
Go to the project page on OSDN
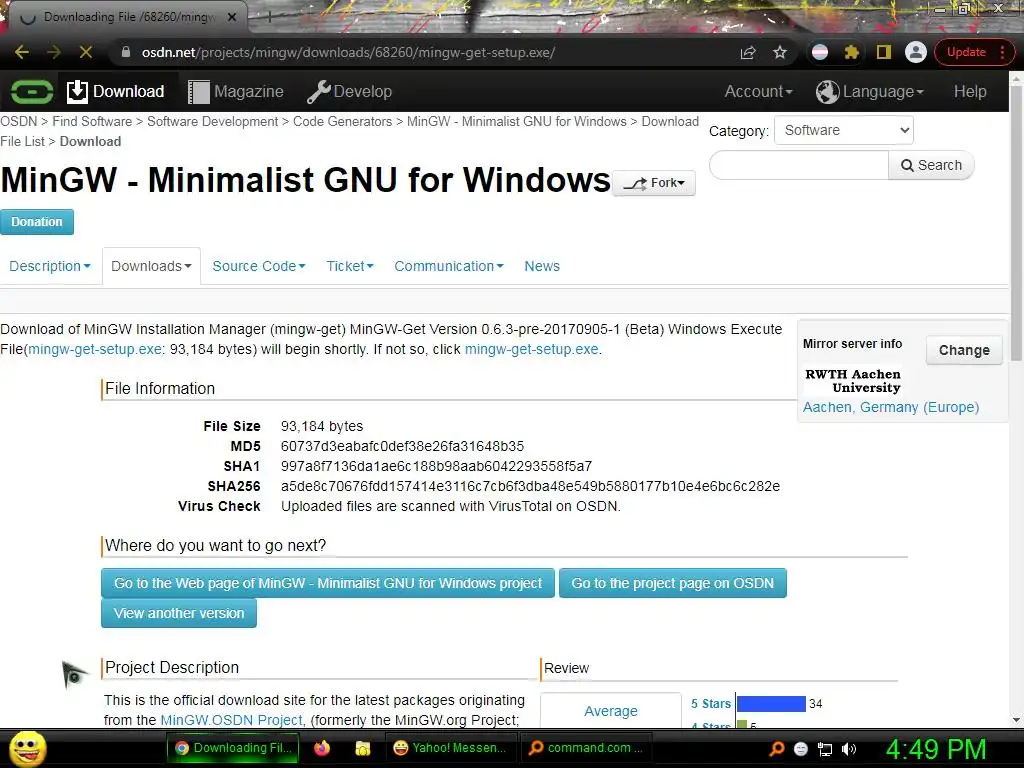click(673, 583)
